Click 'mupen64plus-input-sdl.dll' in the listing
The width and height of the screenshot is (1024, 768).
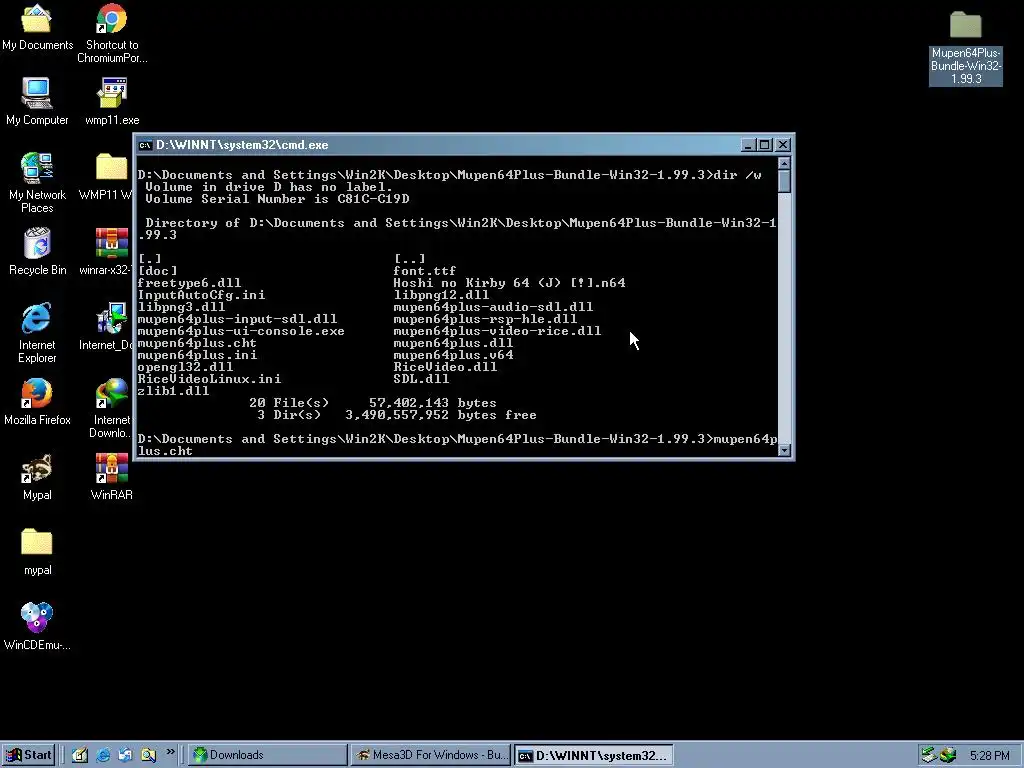coord(237,319)
